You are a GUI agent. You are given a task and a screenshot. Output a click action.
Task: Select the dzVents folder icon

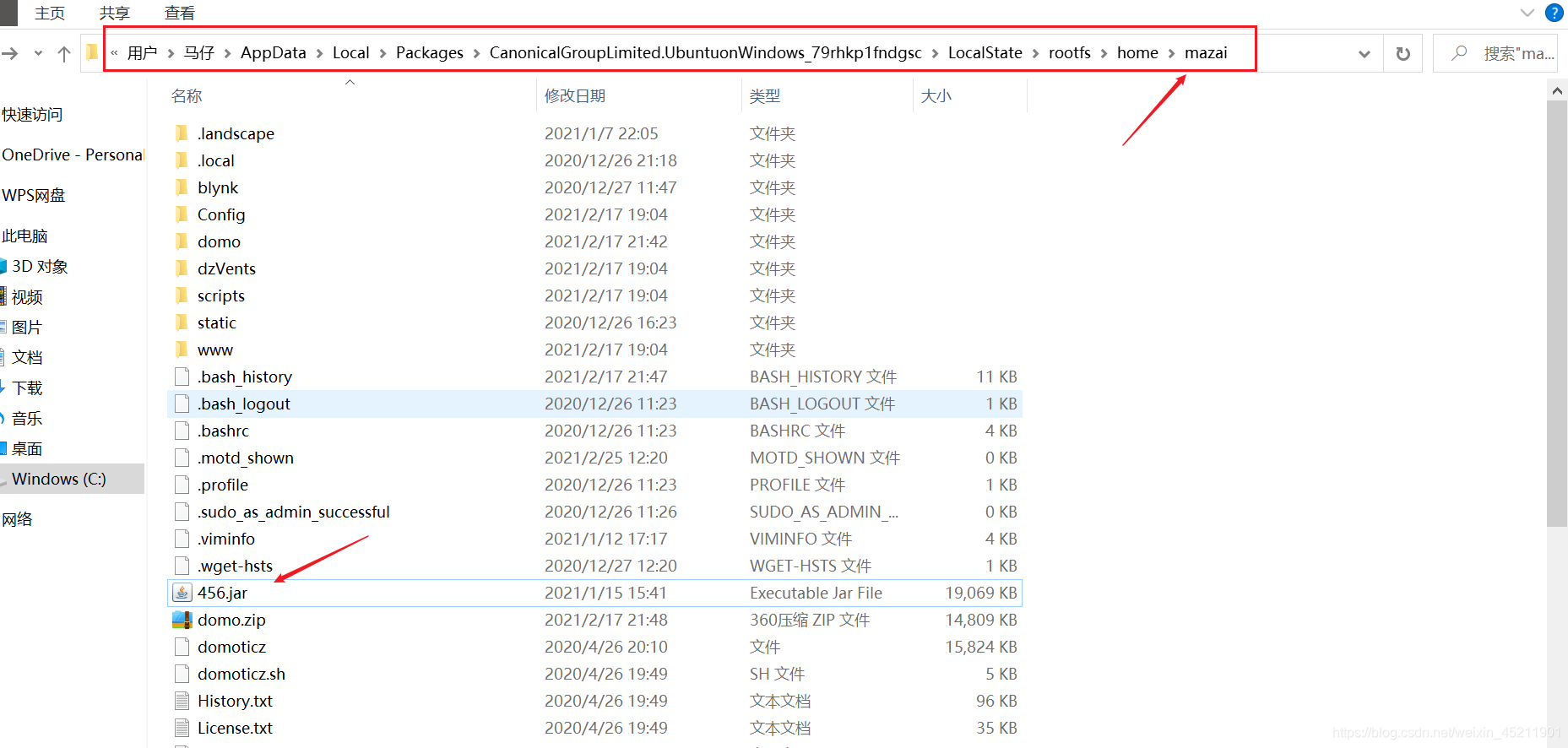[182, 268]
